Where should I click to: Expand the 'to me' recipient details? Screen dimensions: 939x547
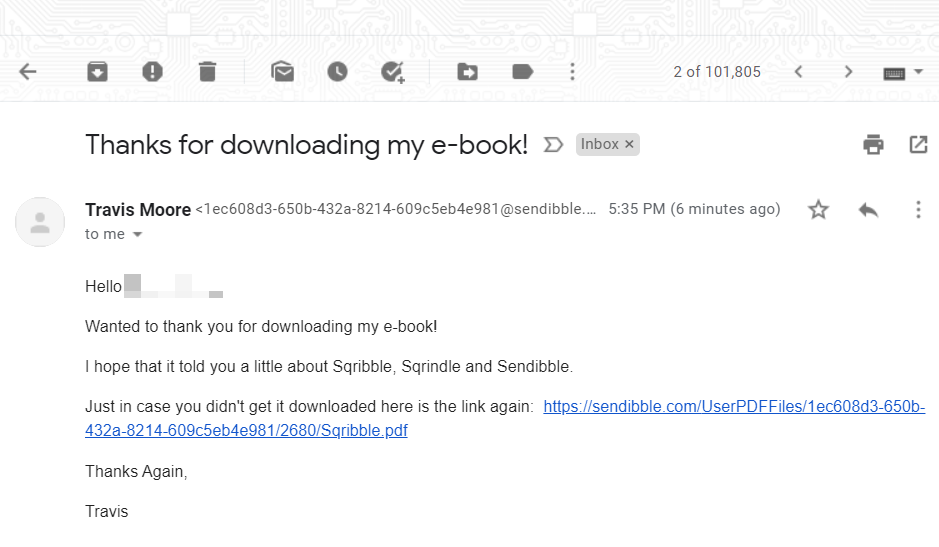click(x=138, y=235)
